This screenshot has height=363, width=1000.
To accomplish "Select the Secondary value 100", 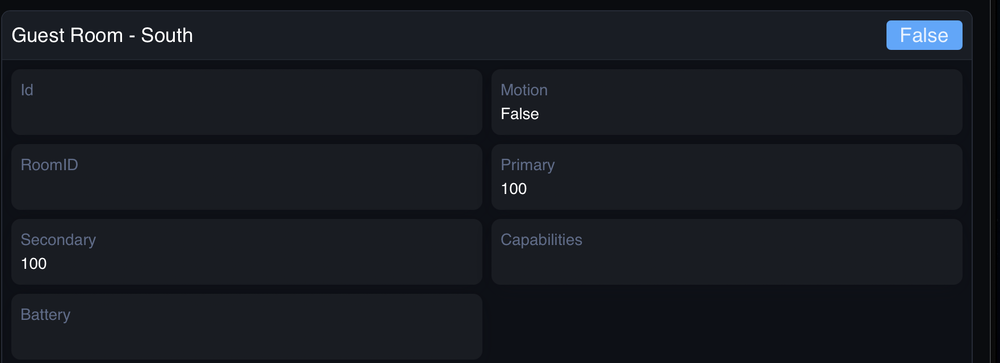I will (x=34, y=264).
